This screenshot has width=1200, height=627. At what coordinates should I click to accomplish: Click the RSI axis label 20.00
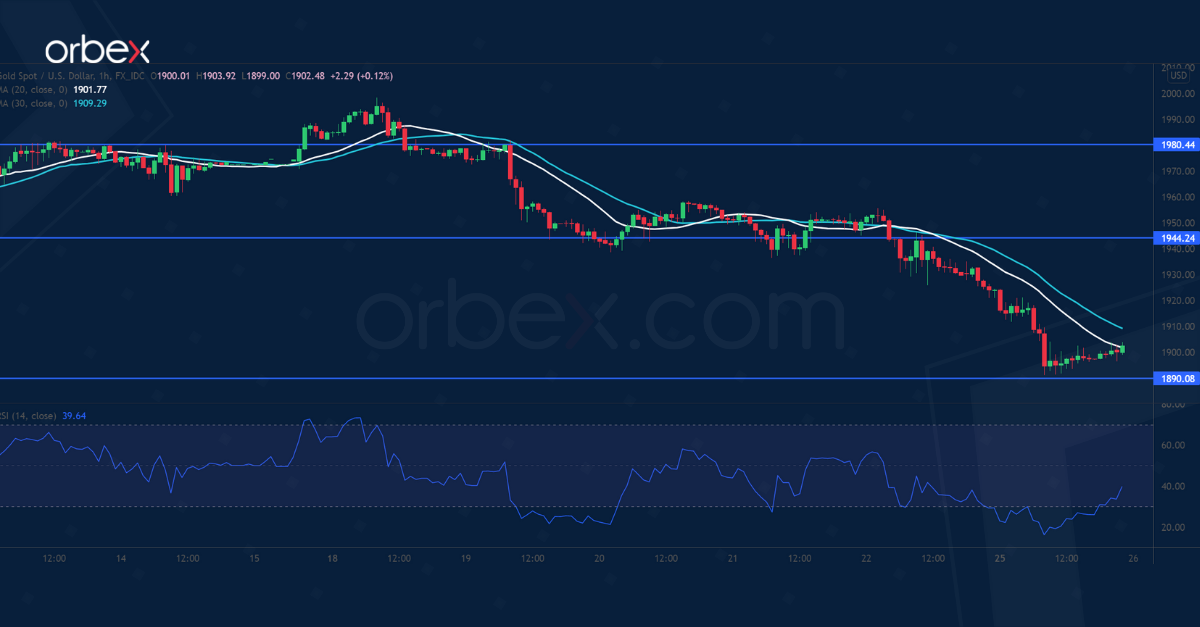[x=1173, y=528]
